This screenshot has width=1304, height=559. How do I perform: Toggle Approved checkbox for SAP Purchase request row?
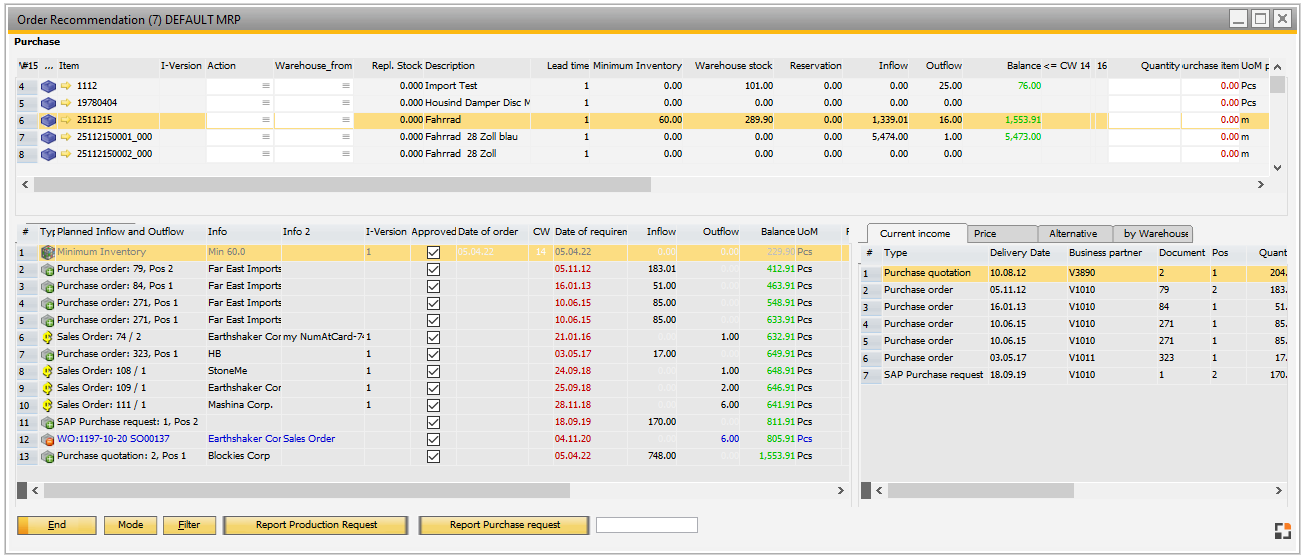[x=433, y=423]
